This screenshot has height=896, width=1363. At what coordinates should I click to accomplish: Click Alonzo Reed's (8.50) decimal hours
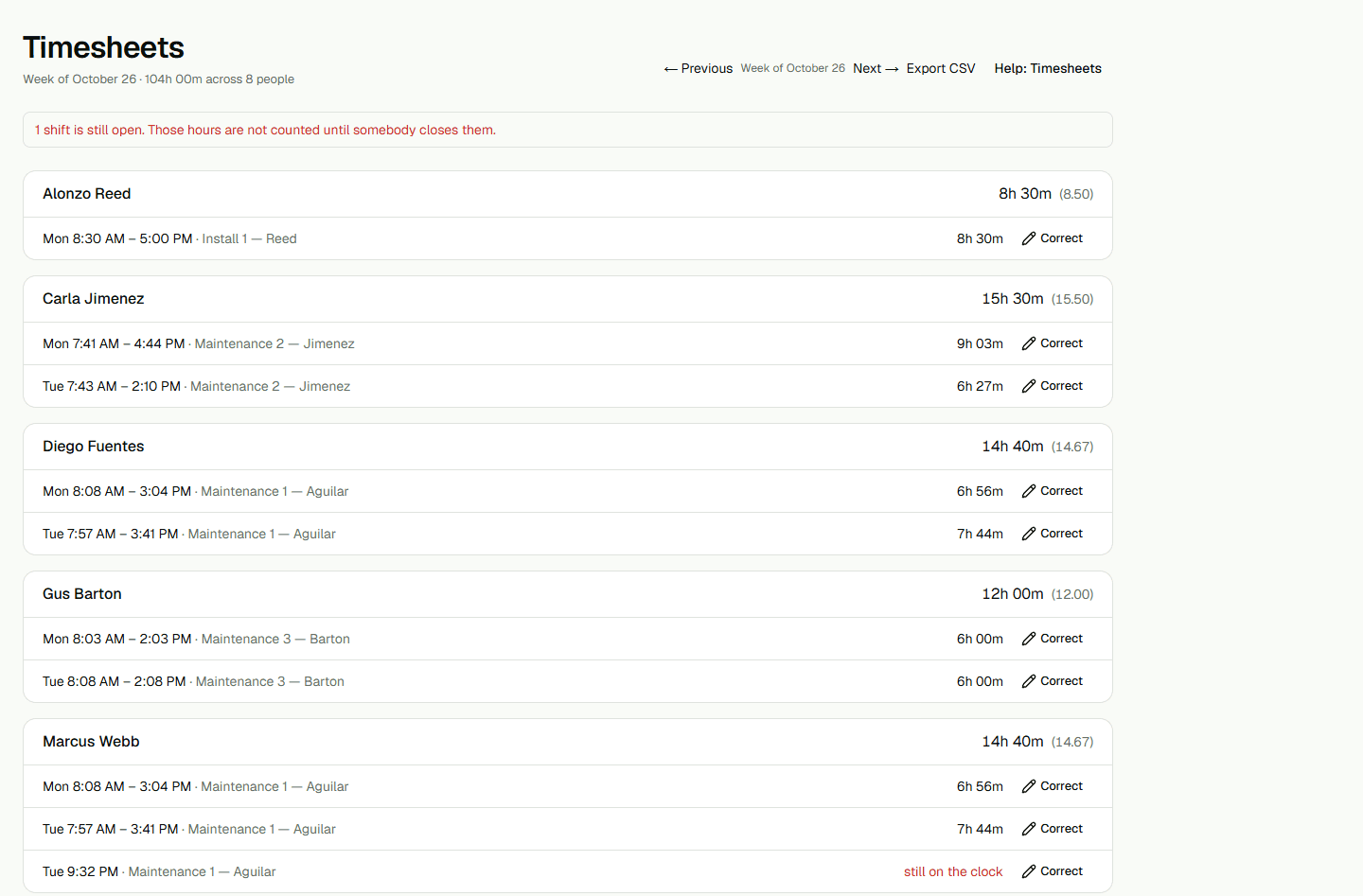click(1076, 194)
